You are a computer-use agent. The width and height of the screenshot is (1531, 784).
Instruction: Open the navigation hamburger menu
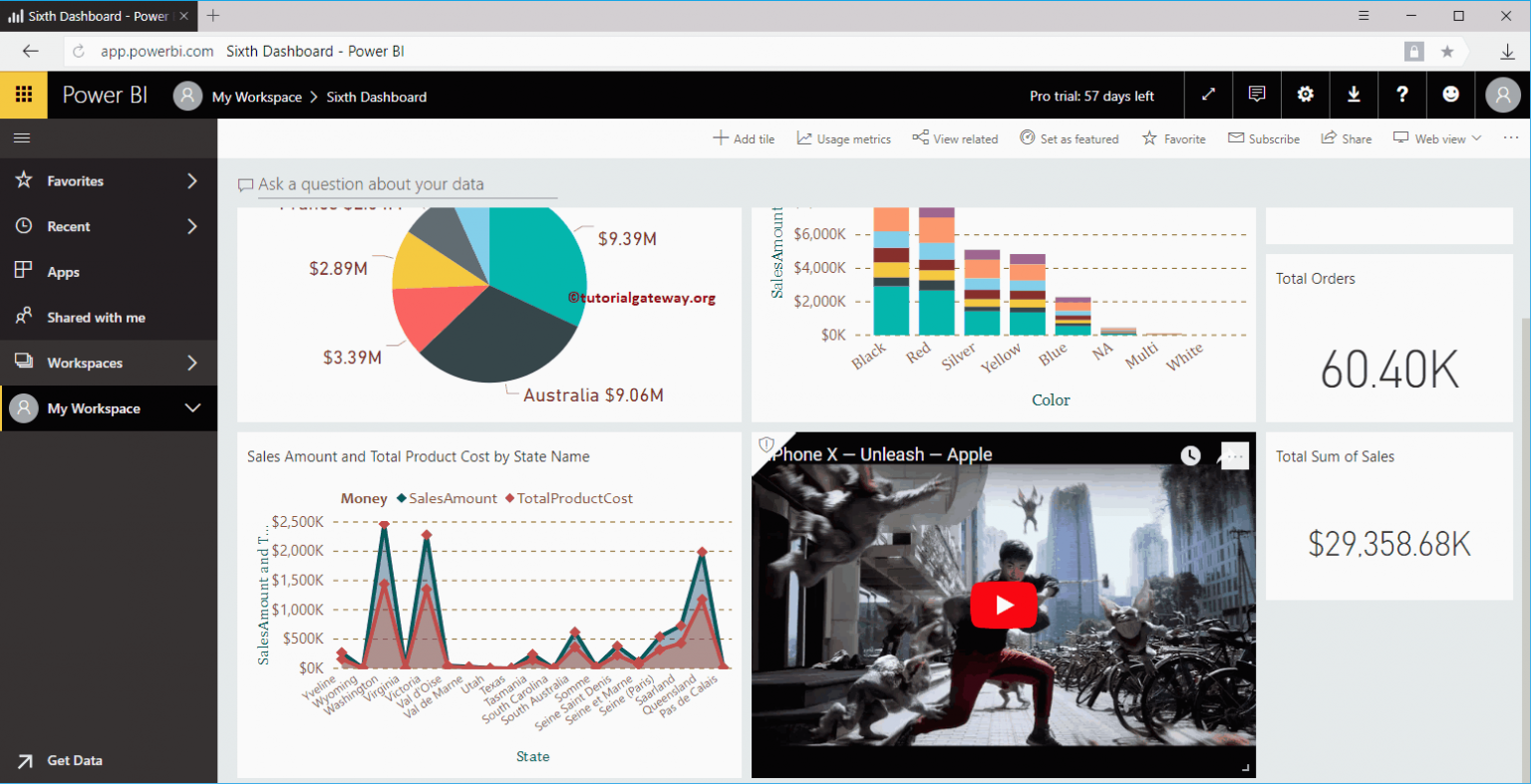coord(22,137)
